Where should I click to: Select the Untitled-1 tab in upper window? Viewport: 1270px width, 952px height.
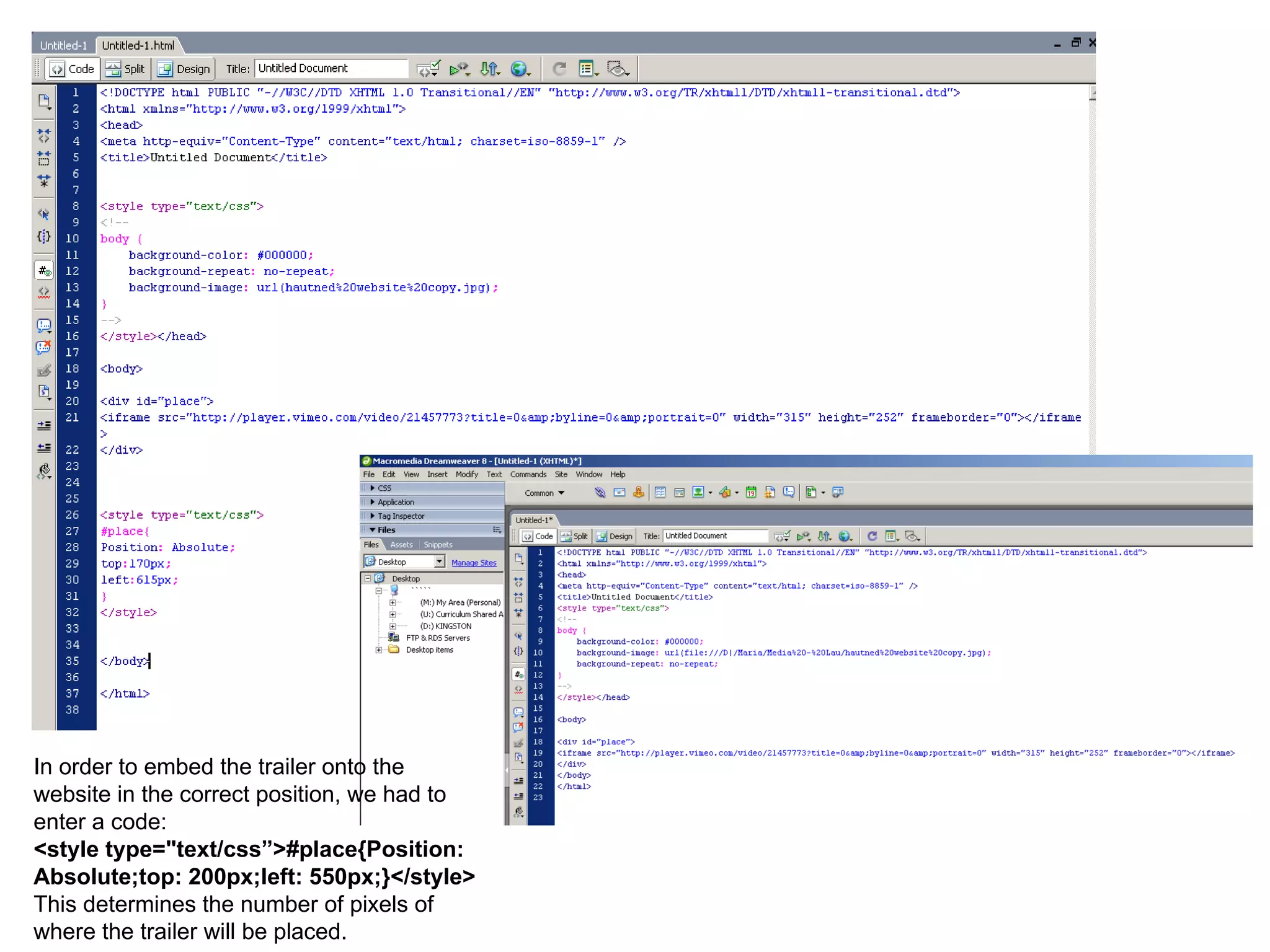pyautogui.click(x=63, y=45)
